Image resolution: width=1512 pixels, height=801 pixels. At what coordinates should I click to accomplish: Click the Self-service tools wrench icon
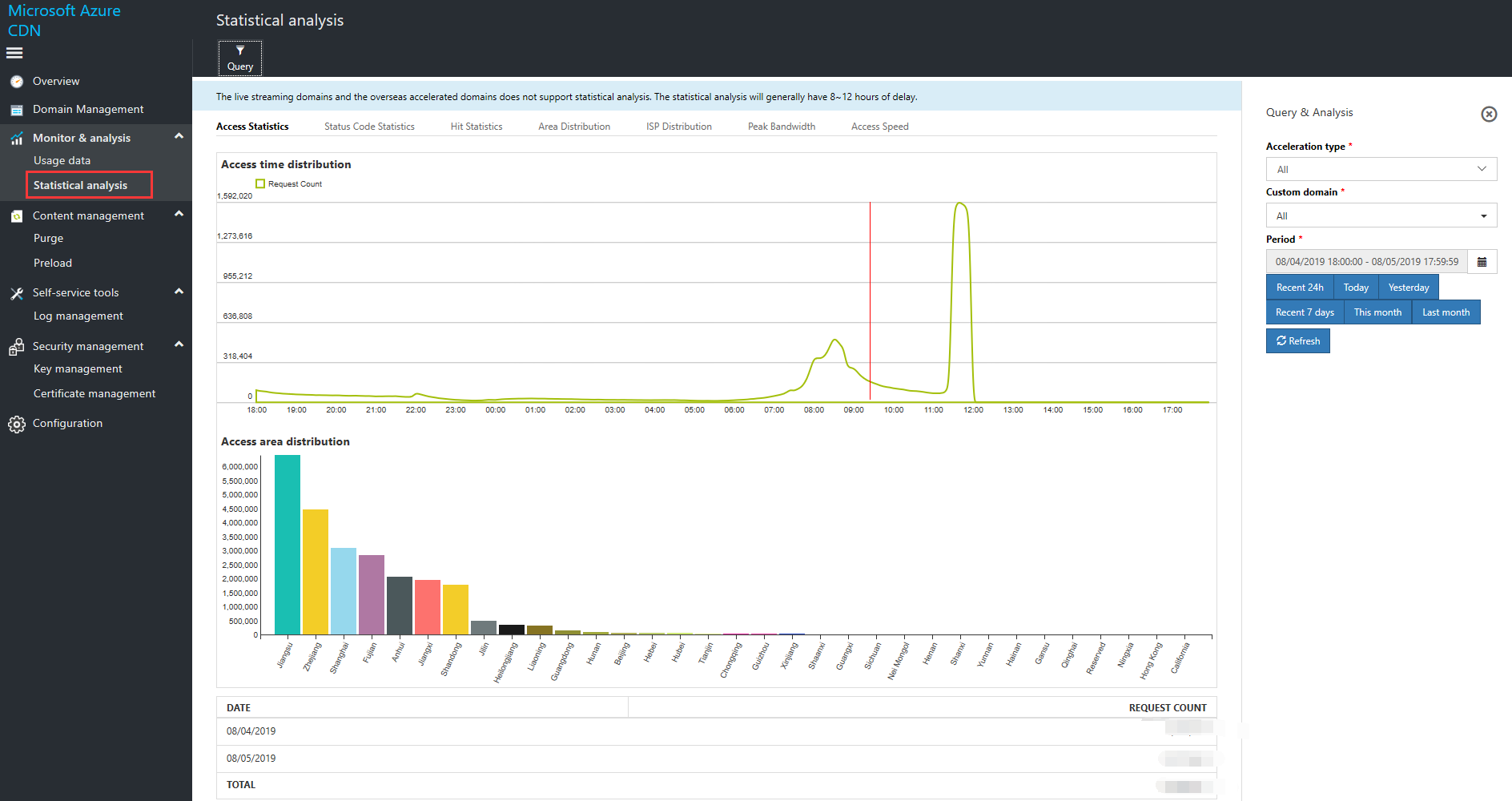pos(17,293)
